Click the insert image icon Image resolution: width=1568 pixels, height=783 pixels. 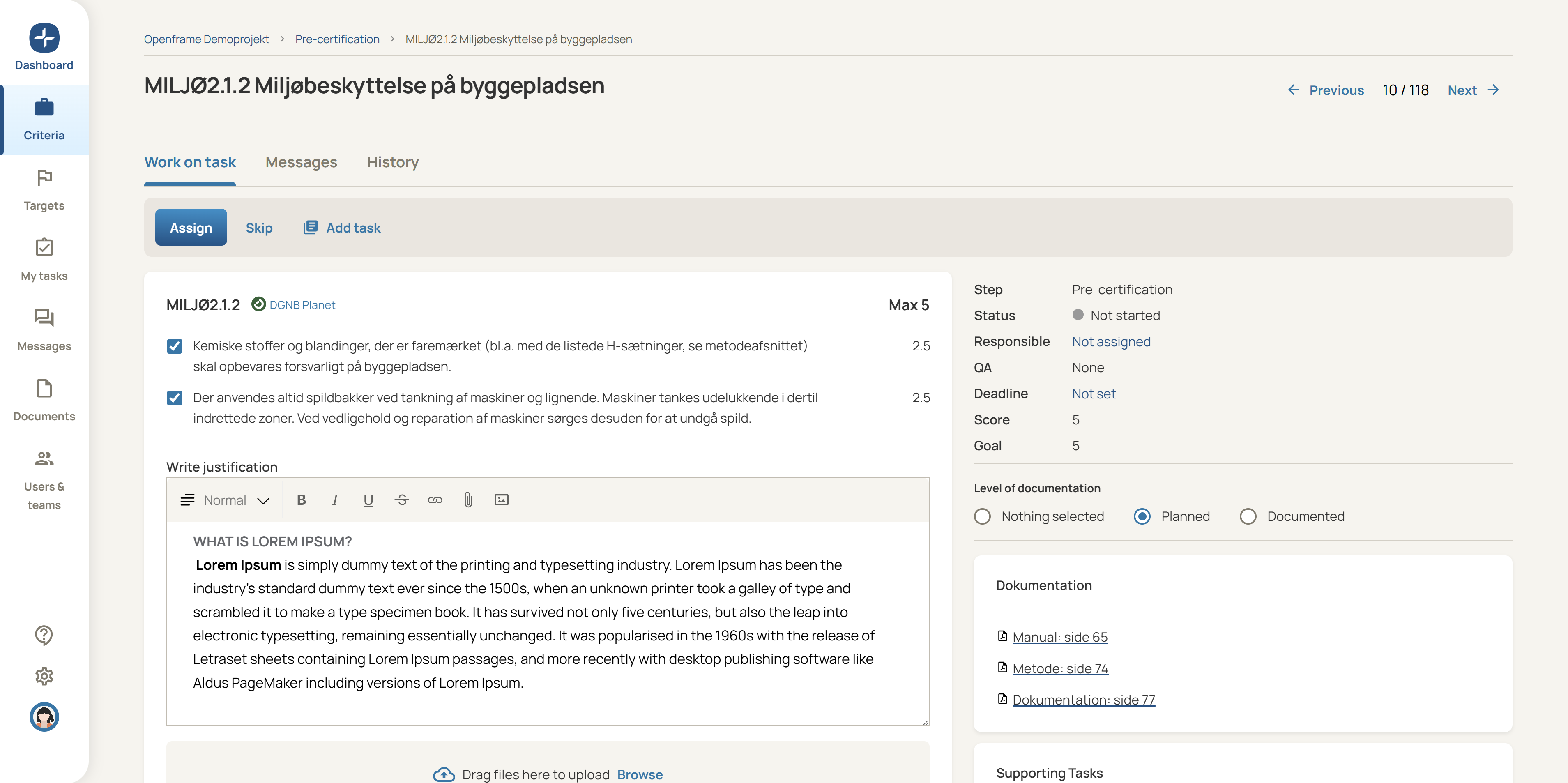click(501, 500)
